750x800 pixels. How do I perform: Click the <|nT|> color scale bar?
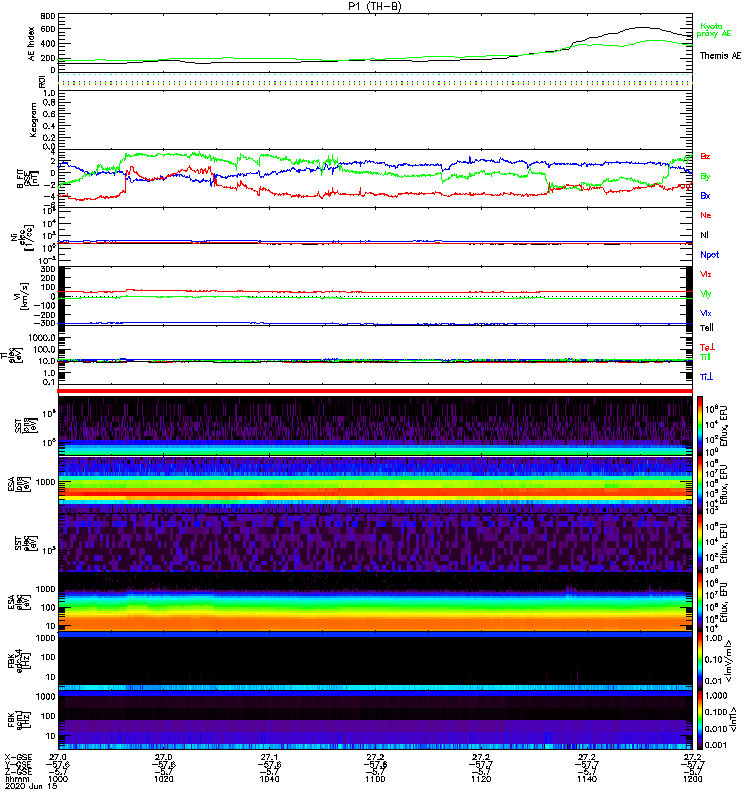pyautogui.click(x=700, y=720)
